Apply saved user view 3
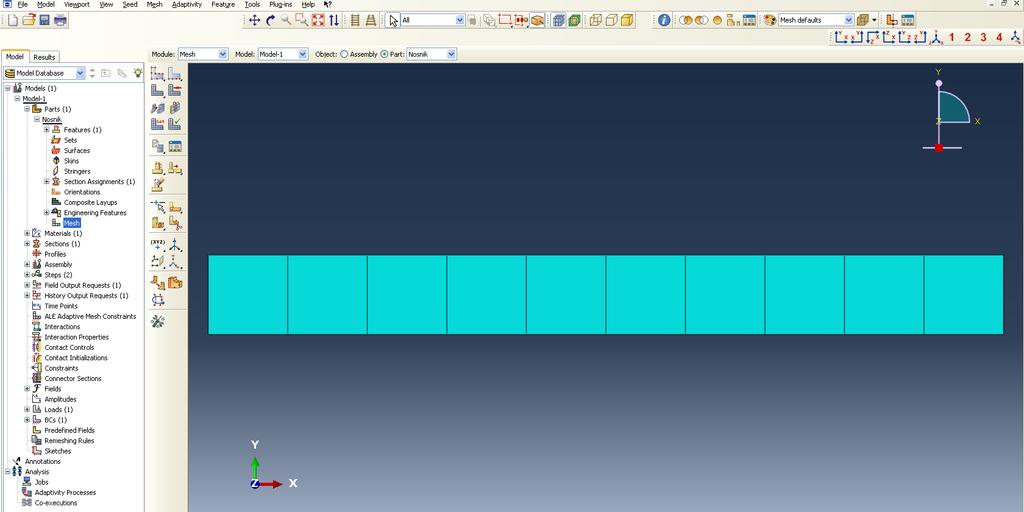The height and width of the screenshot is (512, 1024). [x=984, y=37]
